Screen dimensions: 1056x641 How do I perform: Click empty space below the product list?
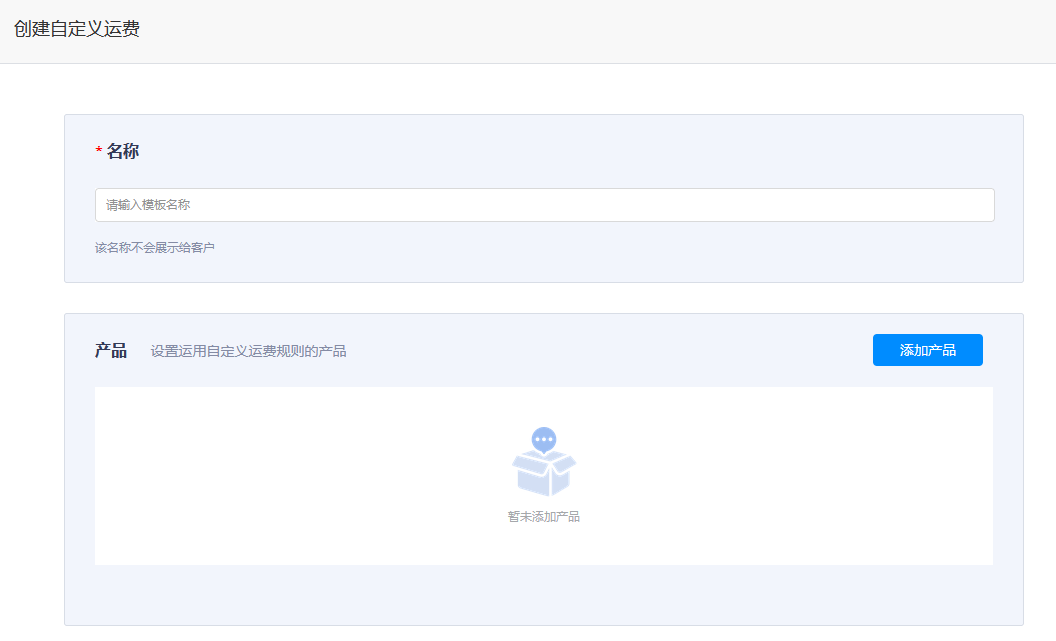[544, 594]
